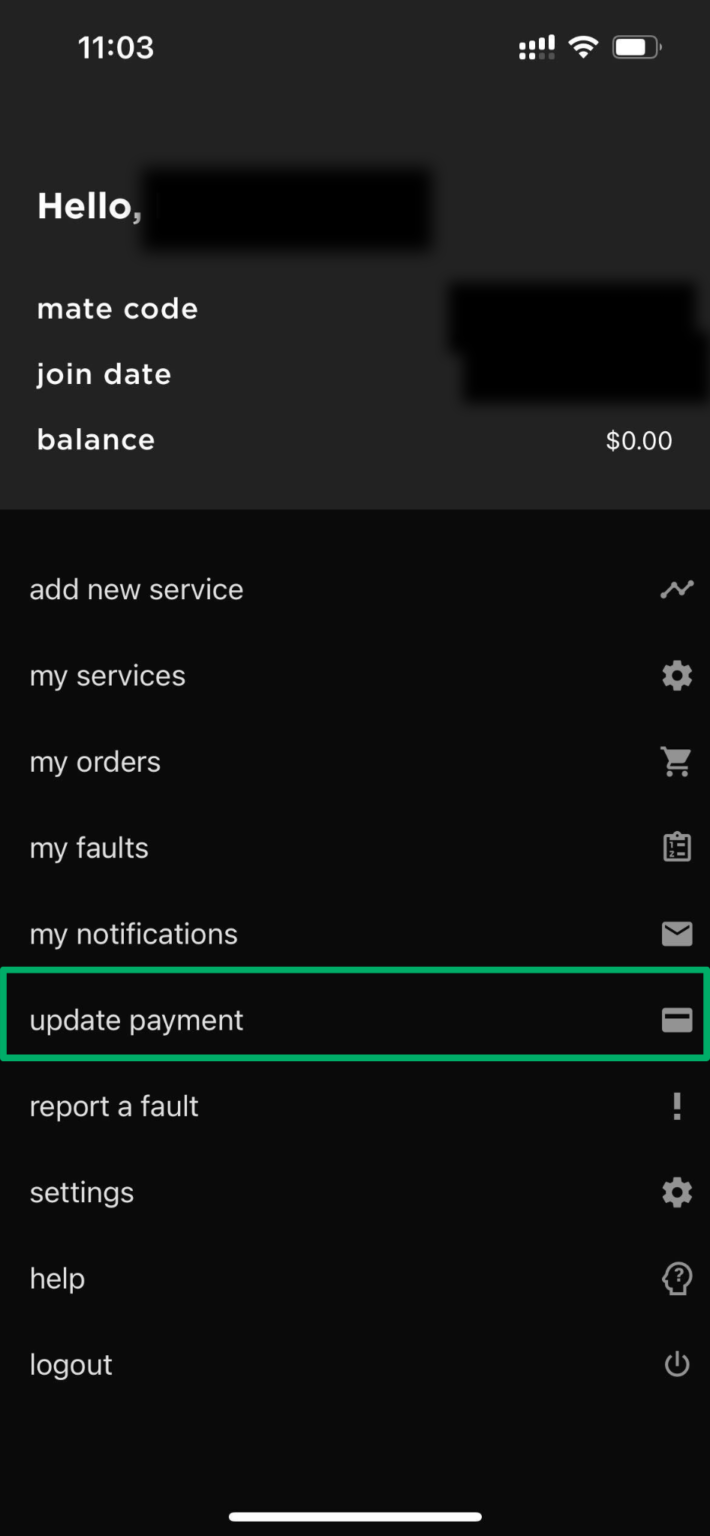Choose my orders in the menu list
The image size is (710, 1536).
95,761
